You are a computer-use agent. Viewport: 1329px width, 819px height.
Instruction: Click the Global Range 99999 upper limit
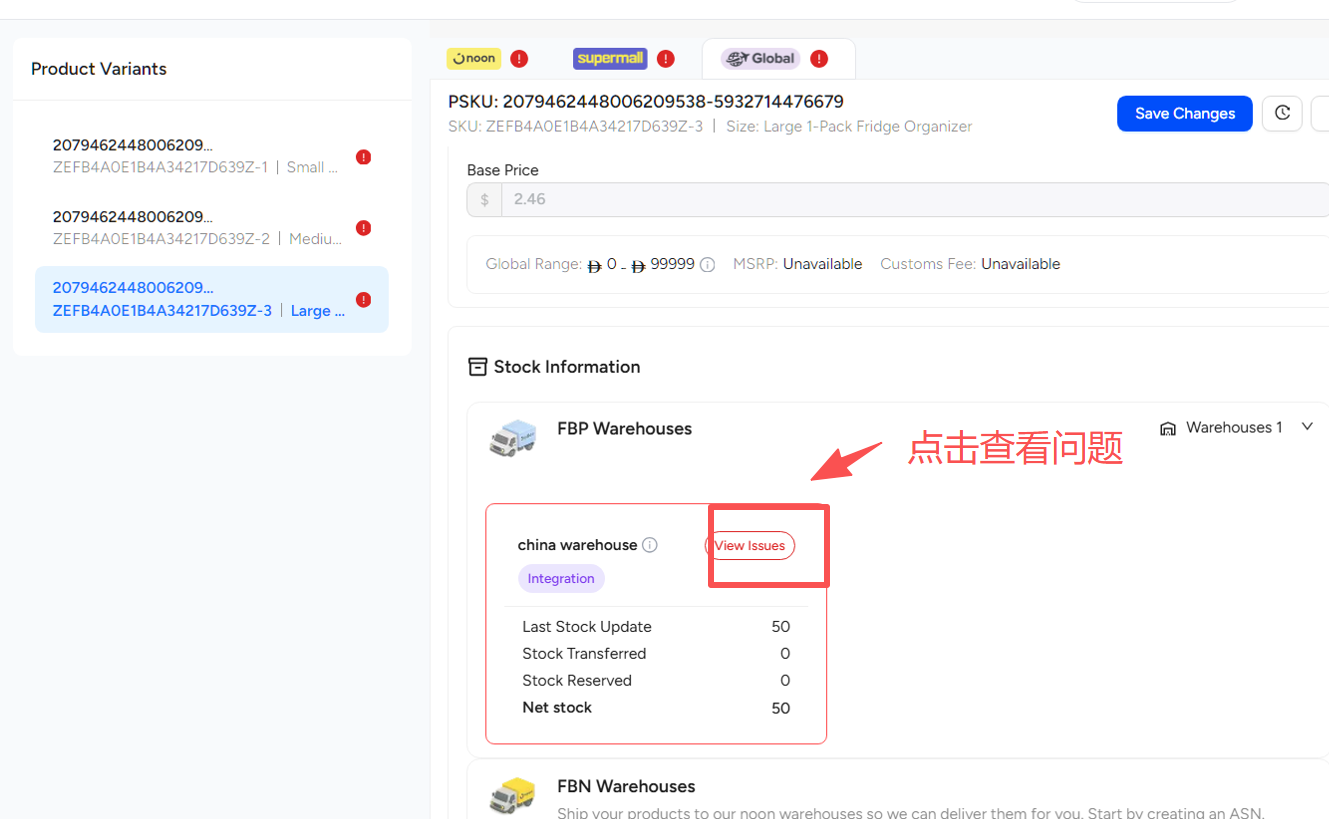(x=672, y=264)
